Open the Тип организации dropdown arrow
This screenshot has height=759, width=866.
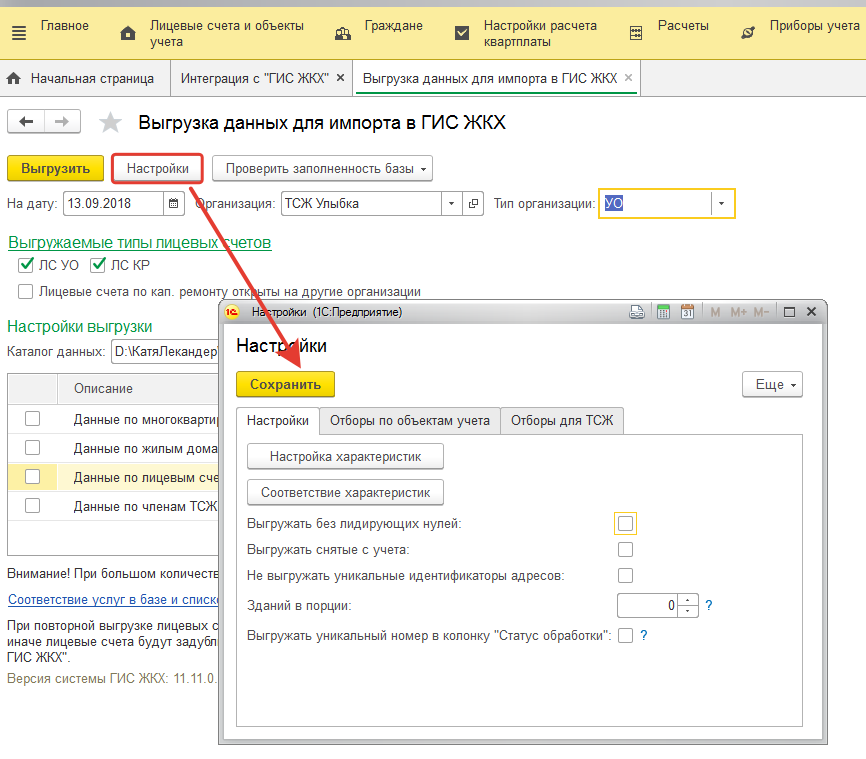point(721,203)
